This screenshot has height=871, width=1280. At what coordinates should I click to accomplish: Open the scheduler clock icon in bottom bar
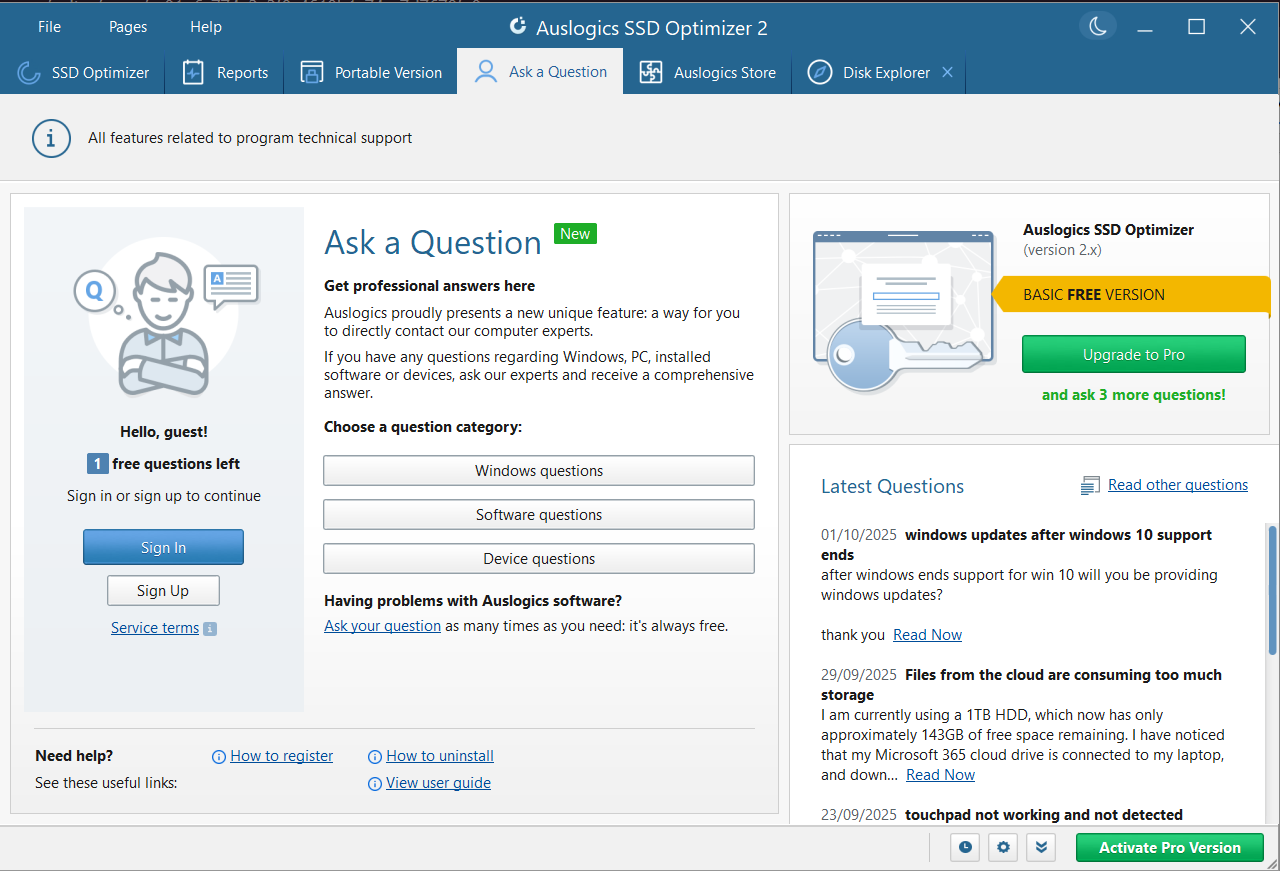pos(964,847)
